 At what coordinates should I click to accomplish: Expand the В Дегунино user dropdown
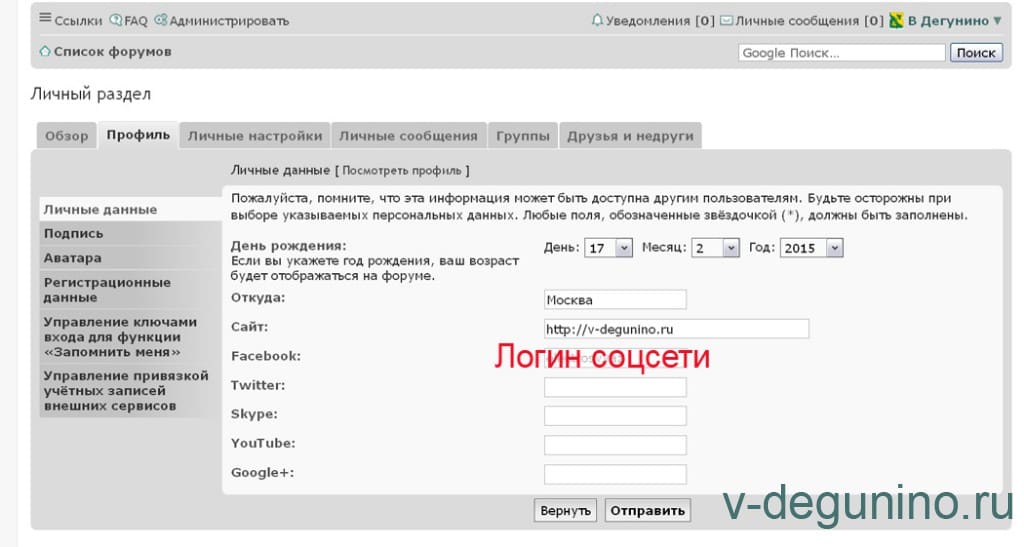(997, 20)
